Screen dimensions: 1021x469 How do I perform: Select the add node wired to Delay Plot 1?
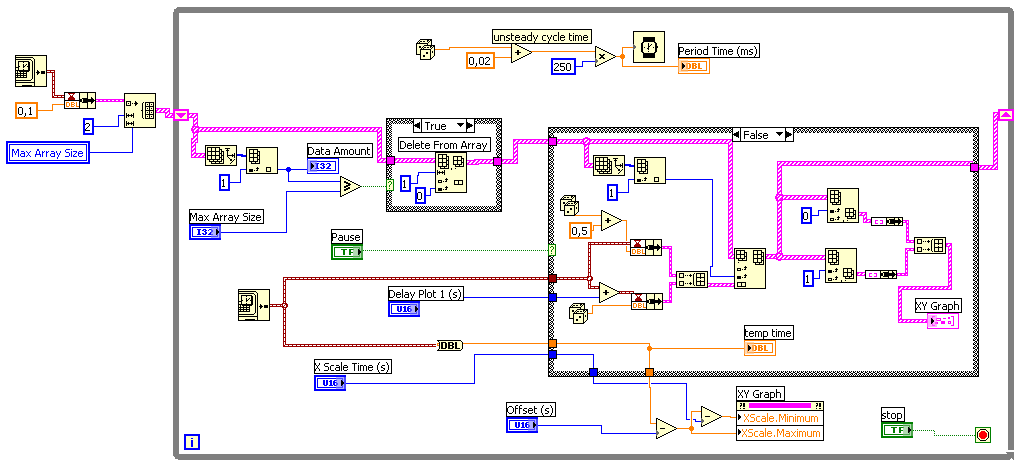pyautogui.click(x=609, y=292)
